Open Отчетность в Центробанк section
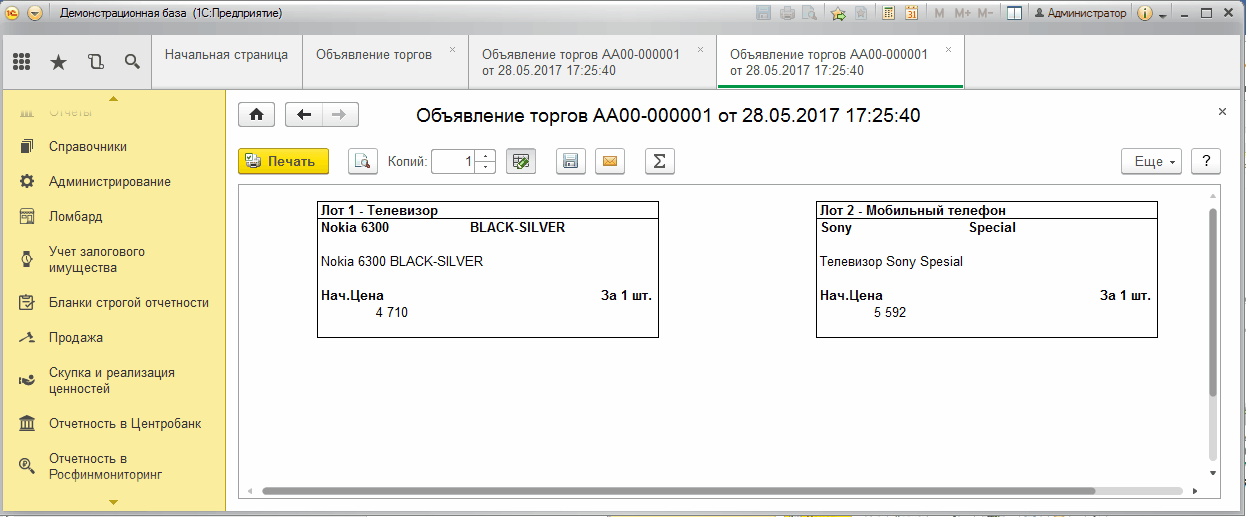The image size is (1246, 517). pyautogui.click(x=113, y=423)
